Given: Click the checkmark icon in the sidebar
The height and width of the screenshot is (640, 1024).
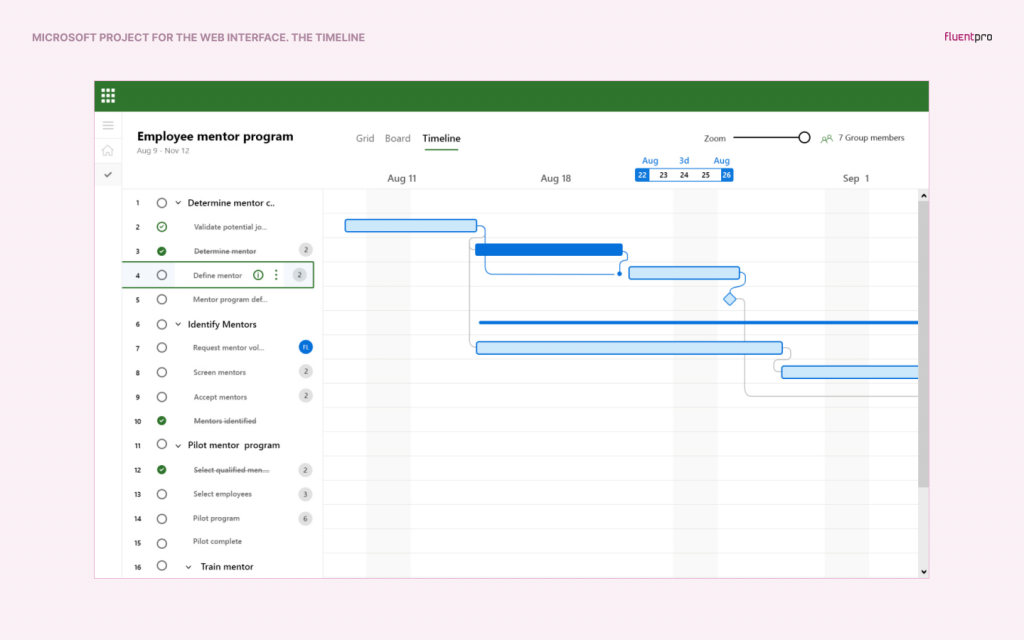Looking at the screenshot, I should 108,174.
